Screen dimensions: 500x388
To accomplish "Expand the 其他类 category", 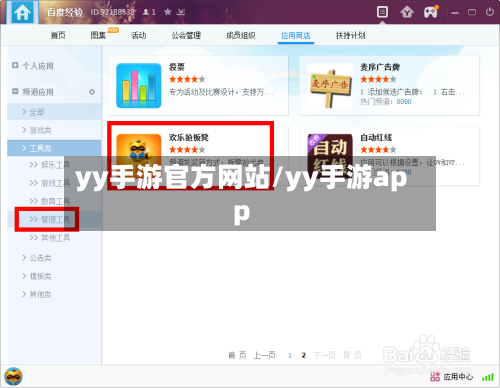I will 37,294.
